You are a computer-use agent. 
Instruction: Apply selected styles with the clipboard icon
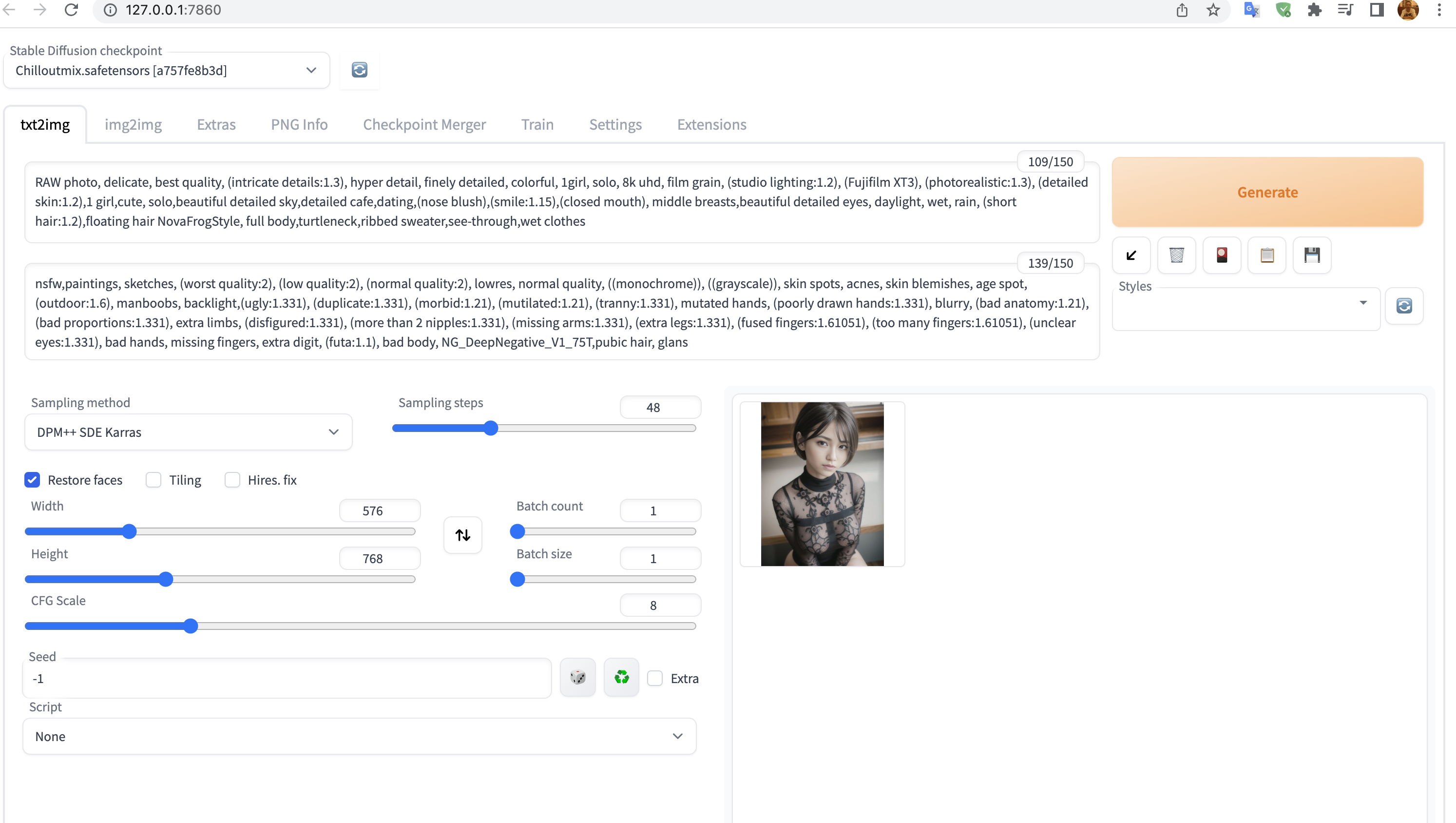pos(1266,255)
